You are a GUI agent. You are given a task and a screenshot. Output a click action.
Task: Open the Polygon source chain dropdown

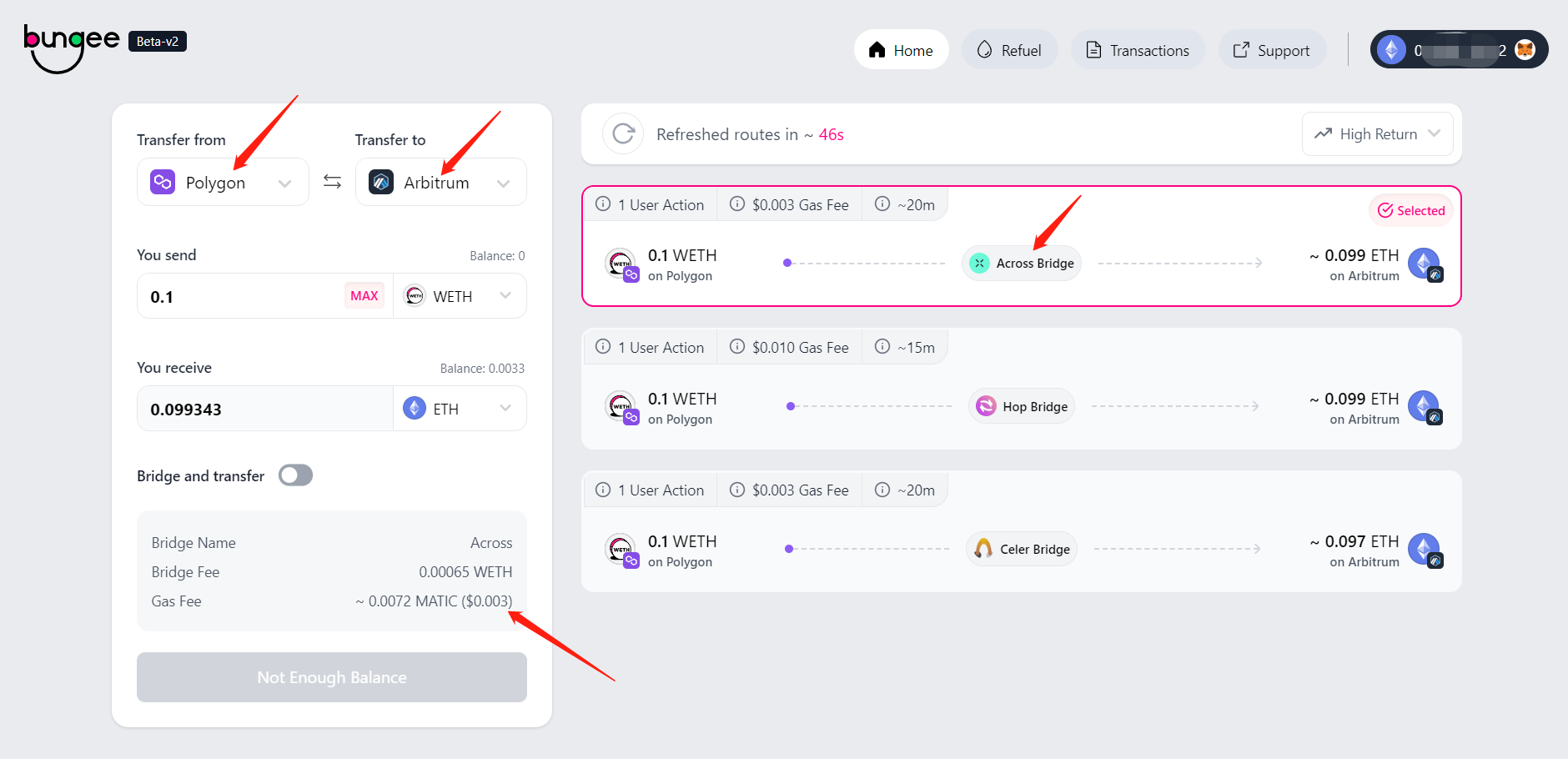(x=223, y=182)
